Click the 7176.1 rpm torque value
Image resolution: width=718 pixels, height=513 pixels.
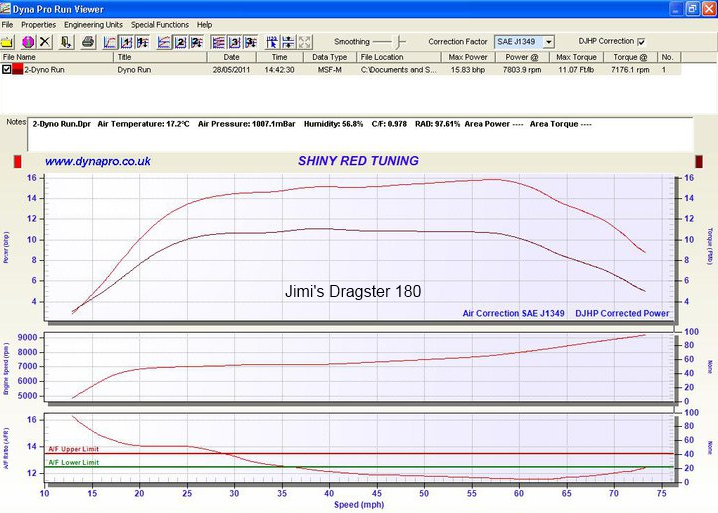[x=630, y=70]
